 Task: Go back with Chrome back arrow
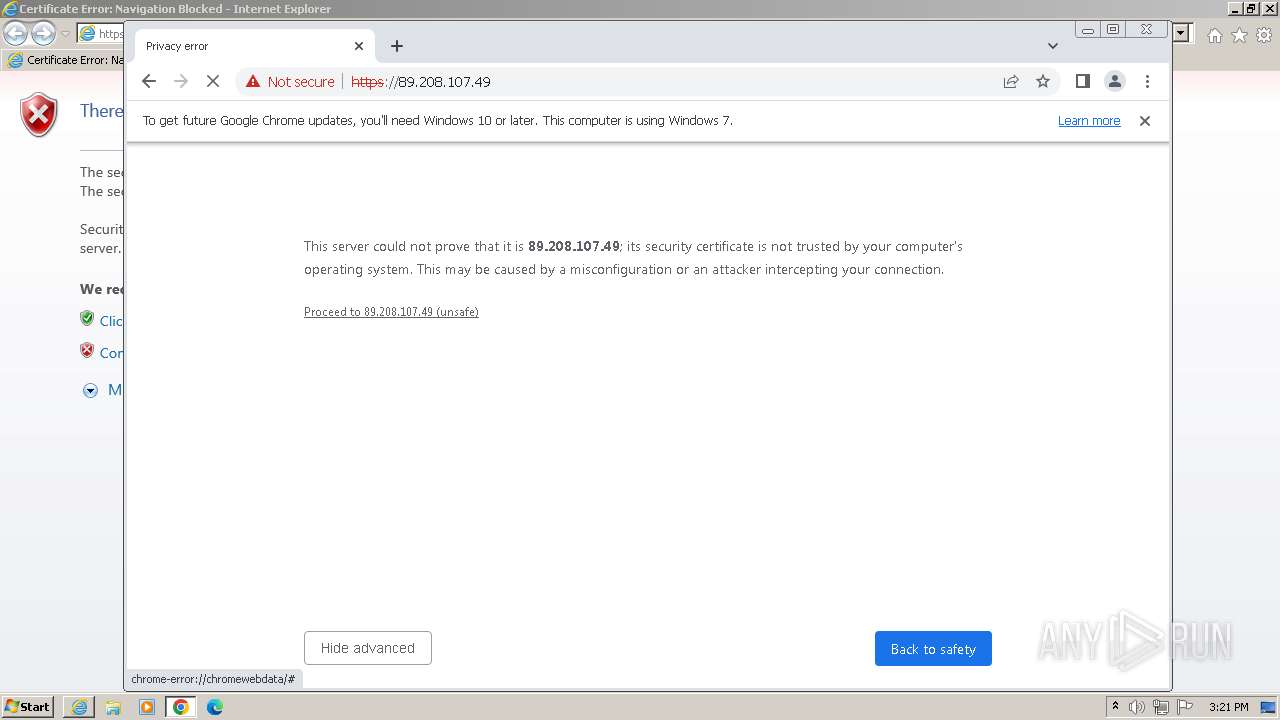149,82
